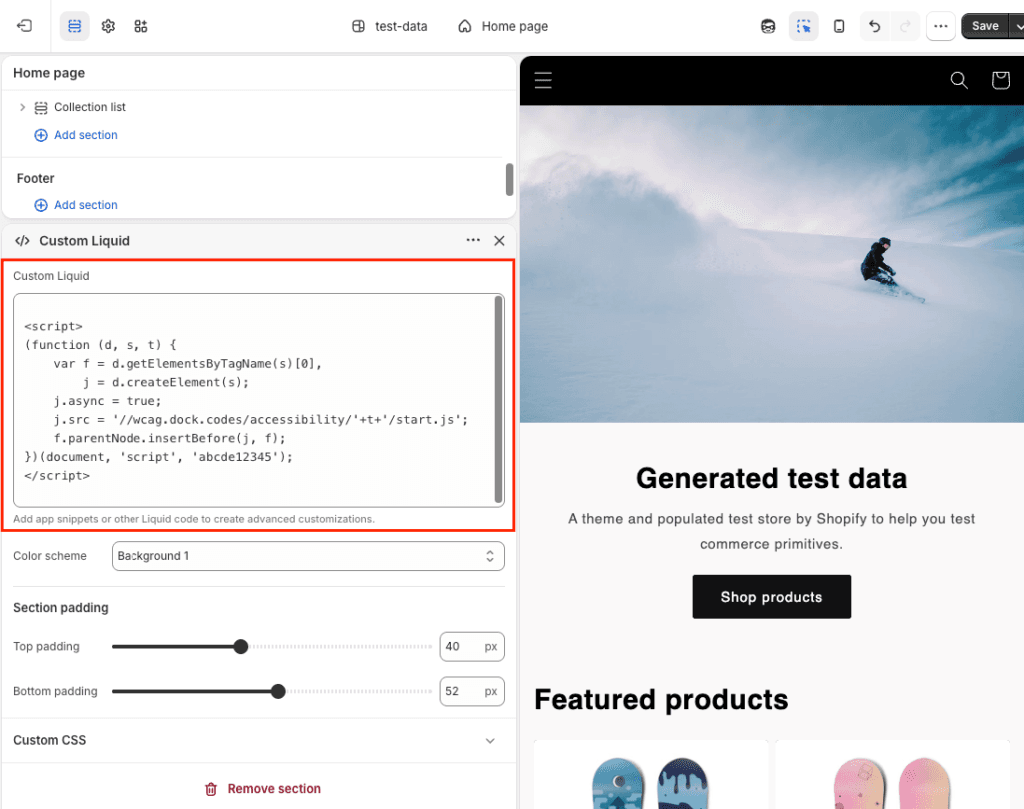1024x809 pixels.
Task: Click the code editor vertical scrollbar
Action: [499, 399]
